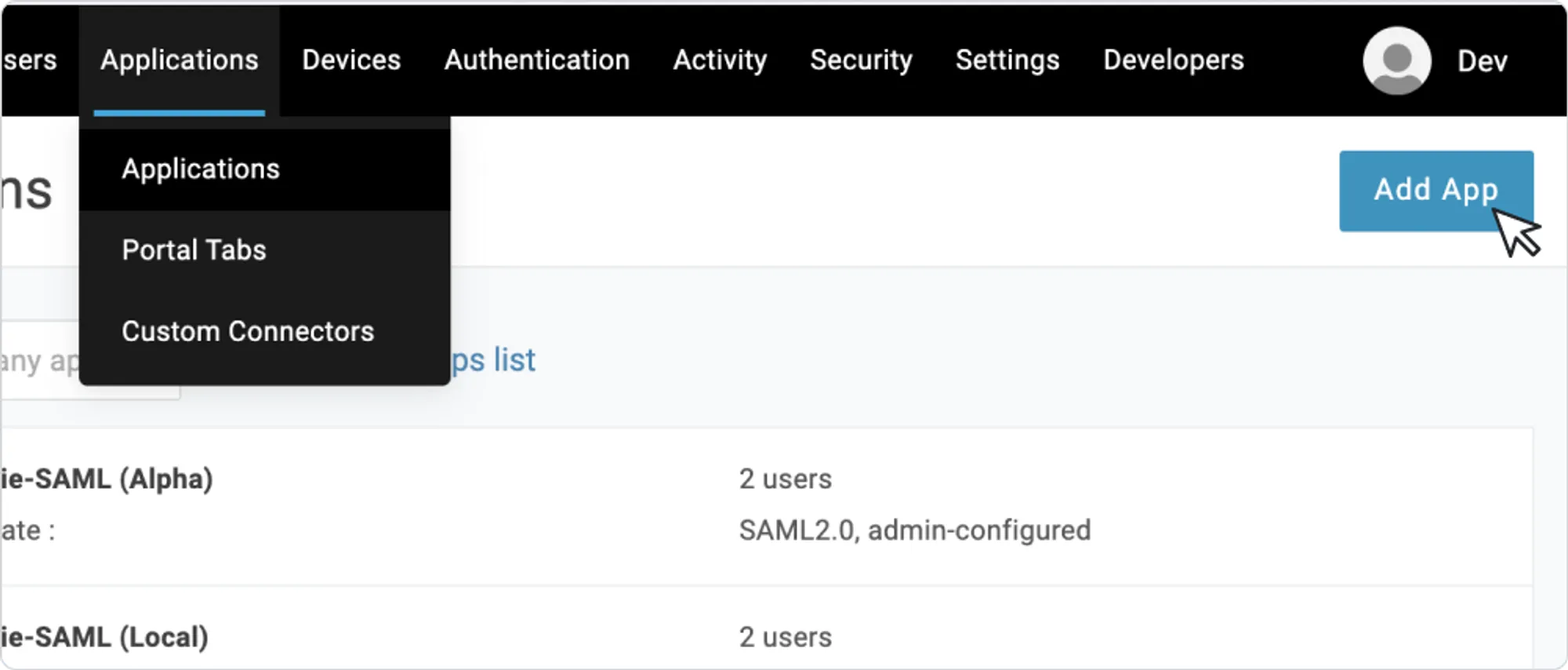The image size is (1568, 670).
Task: Open the Devices navigation menu
Action: coord(351,60)
